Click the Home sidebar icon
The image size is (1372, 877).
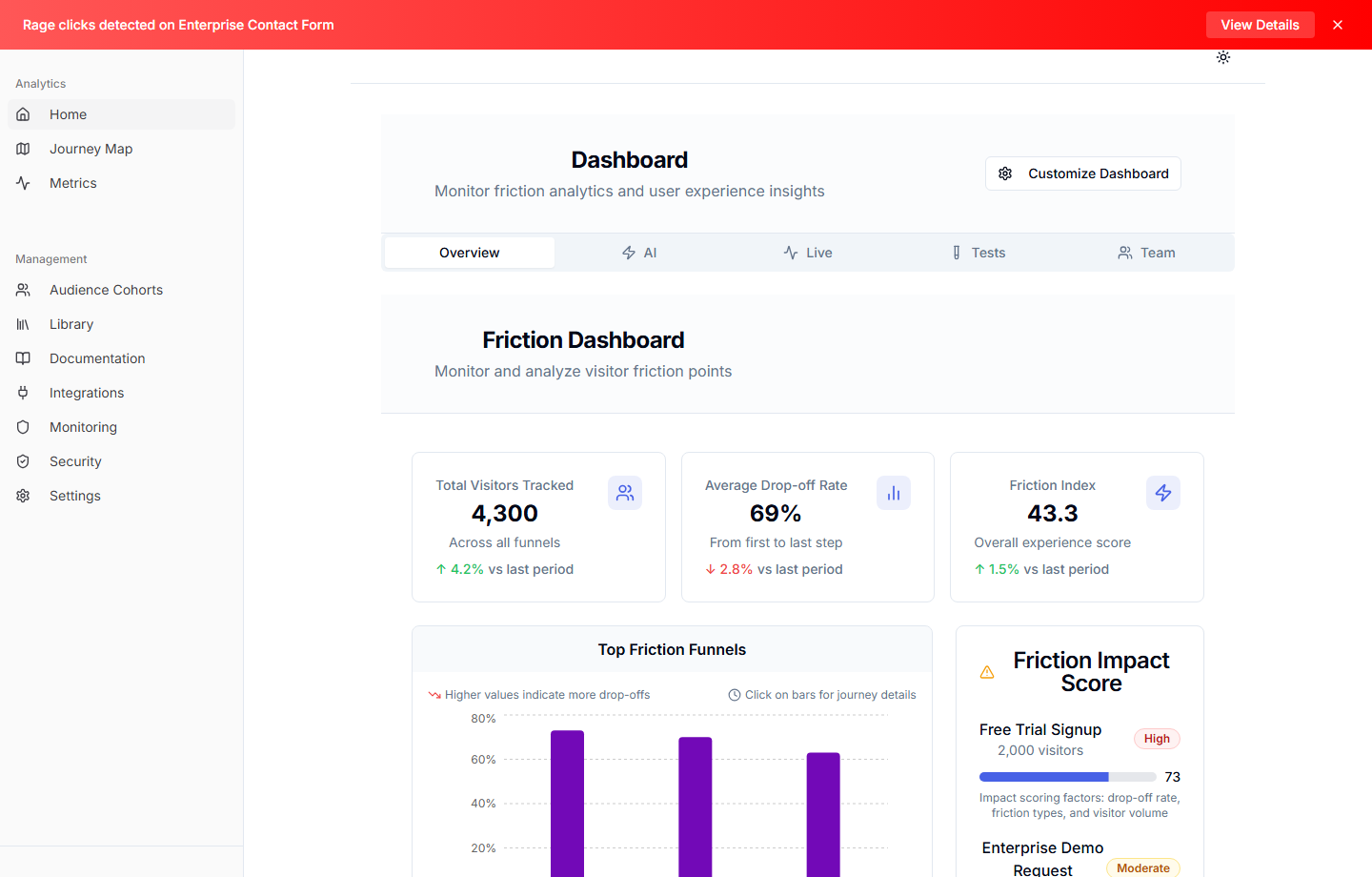(x=23, y=114)
